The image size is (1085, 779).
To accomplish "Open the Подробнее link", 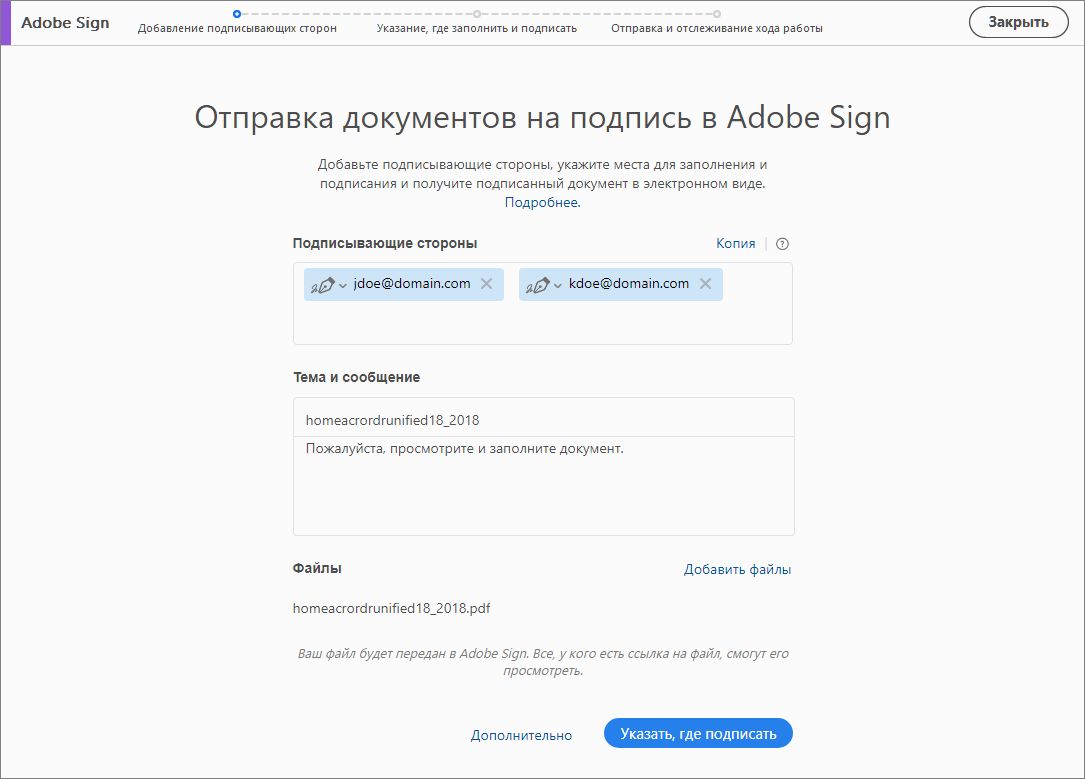I will pyautogui.click(x=541, y=203).
